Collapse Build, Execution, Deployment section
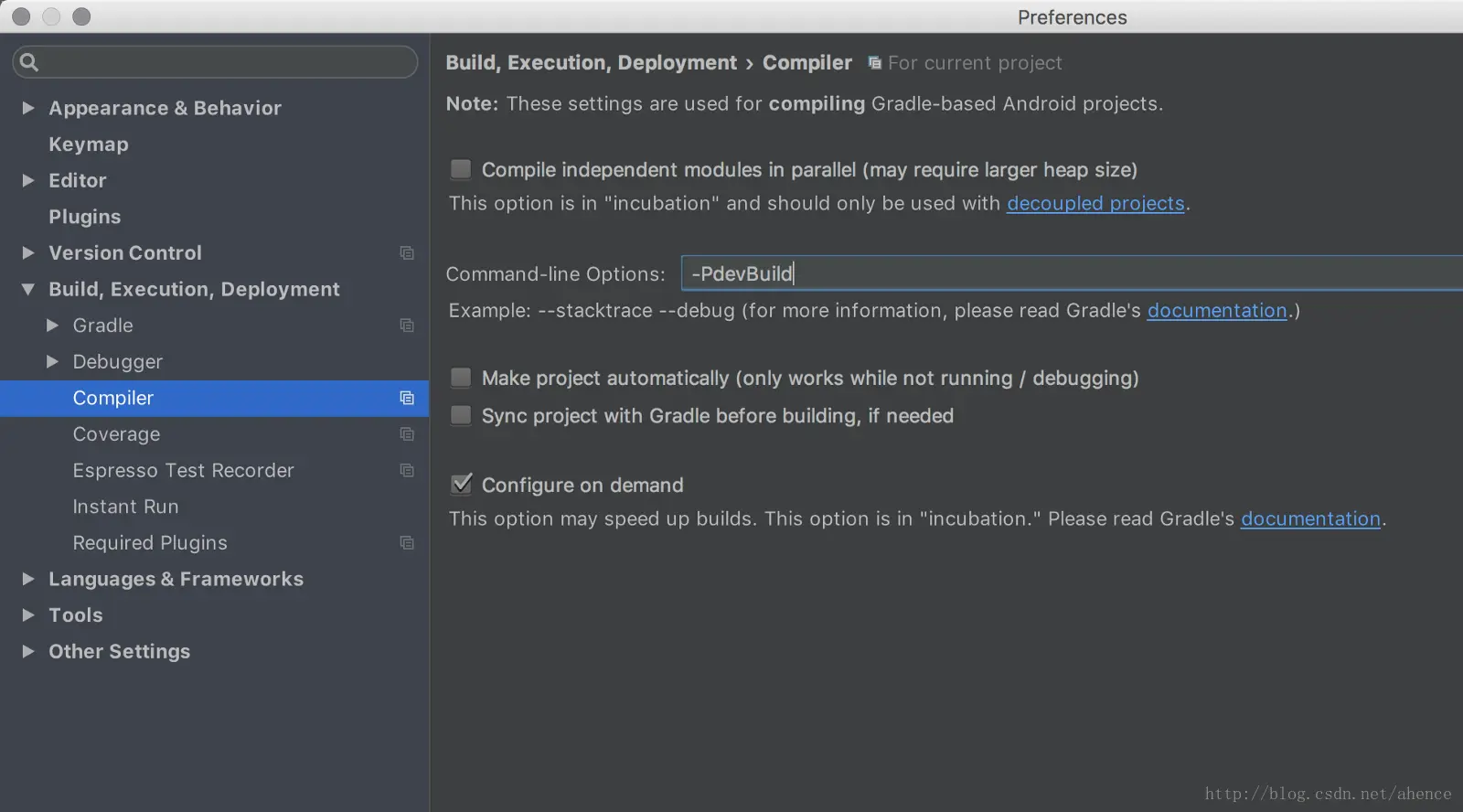 pos(28,289)
